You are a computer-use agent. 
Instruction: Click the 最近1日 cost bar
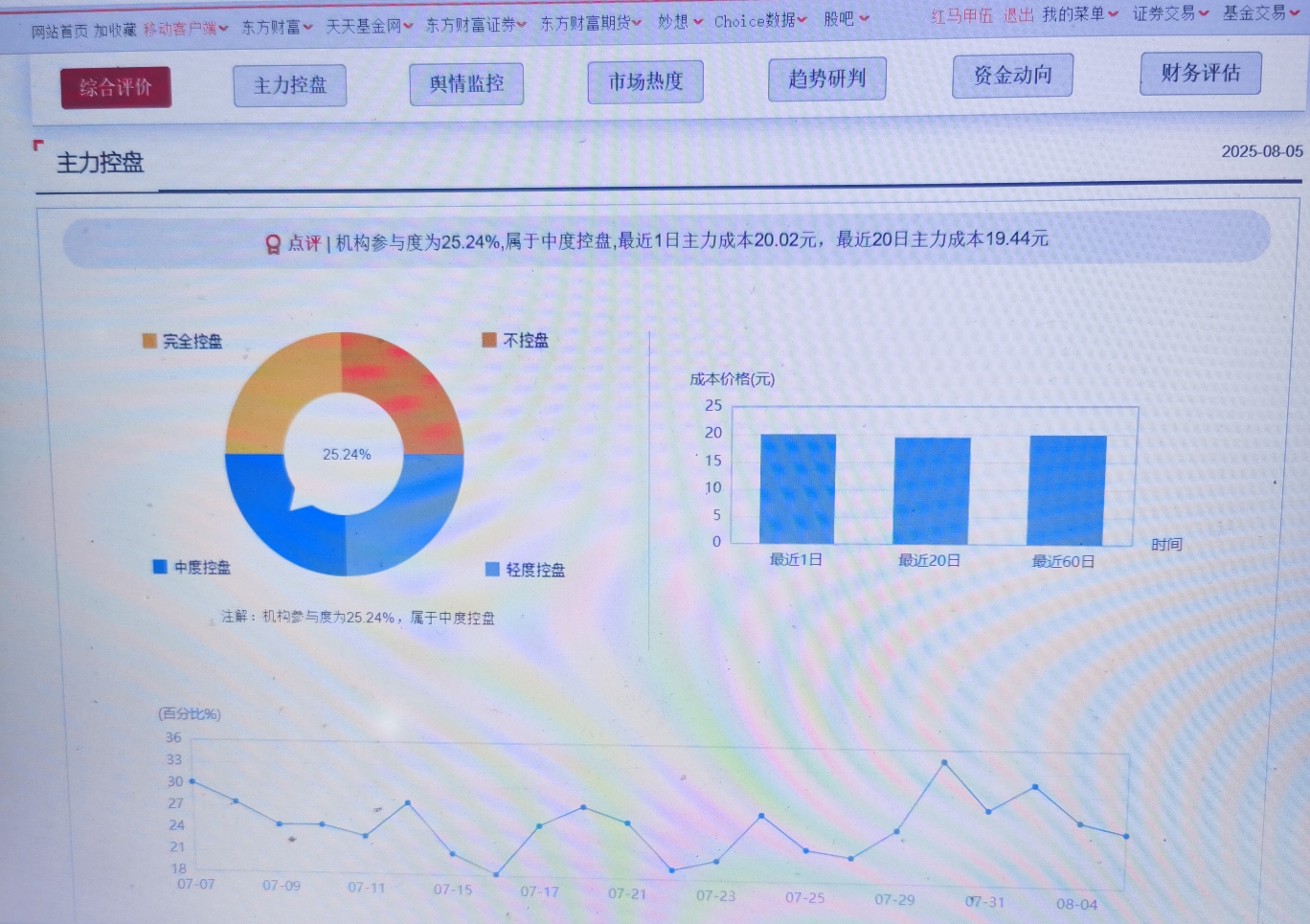798,489
